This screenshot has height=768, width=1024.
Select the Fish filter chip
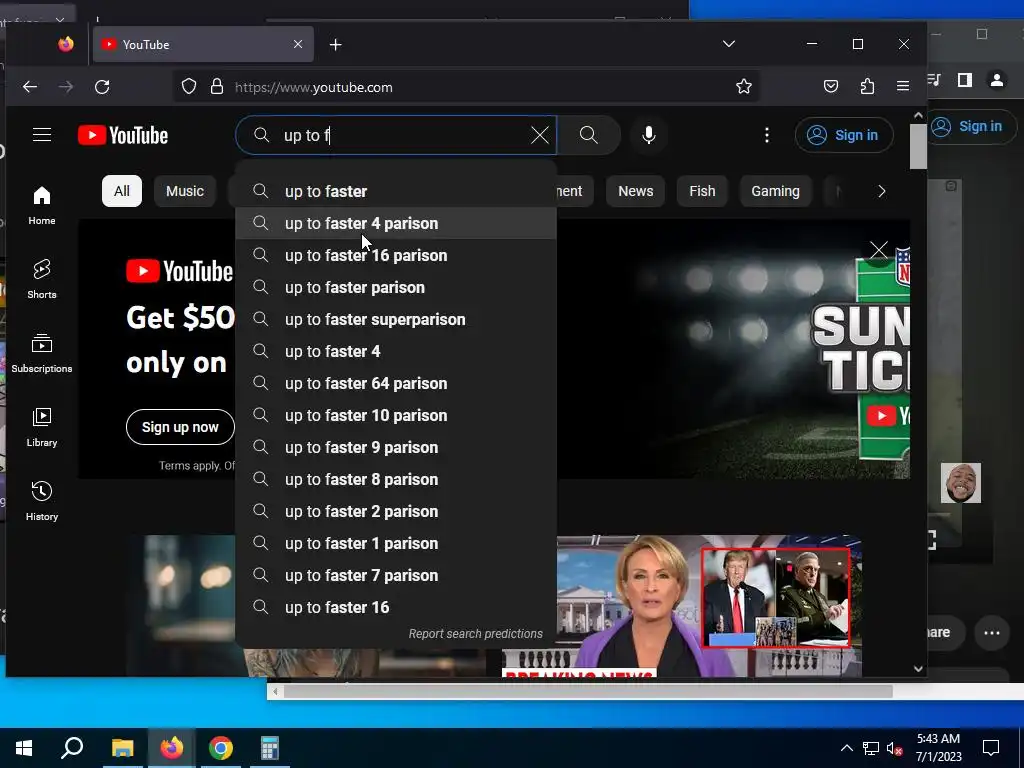coord(702,191)
